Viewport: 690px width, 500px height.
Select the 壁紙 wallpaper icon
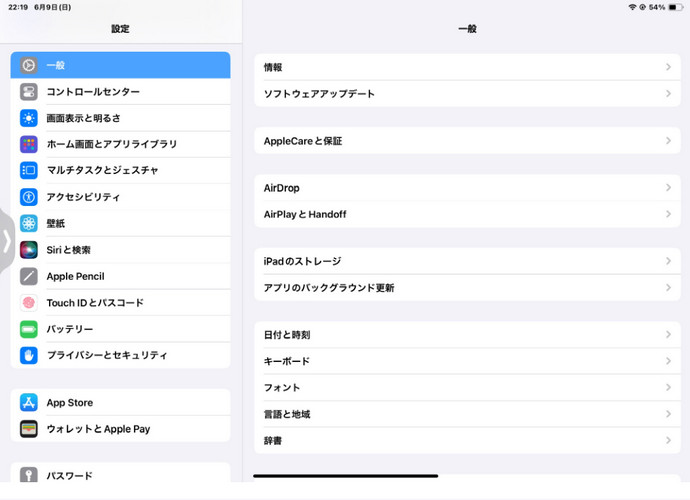pyautogui.click(x=29, y=223)
